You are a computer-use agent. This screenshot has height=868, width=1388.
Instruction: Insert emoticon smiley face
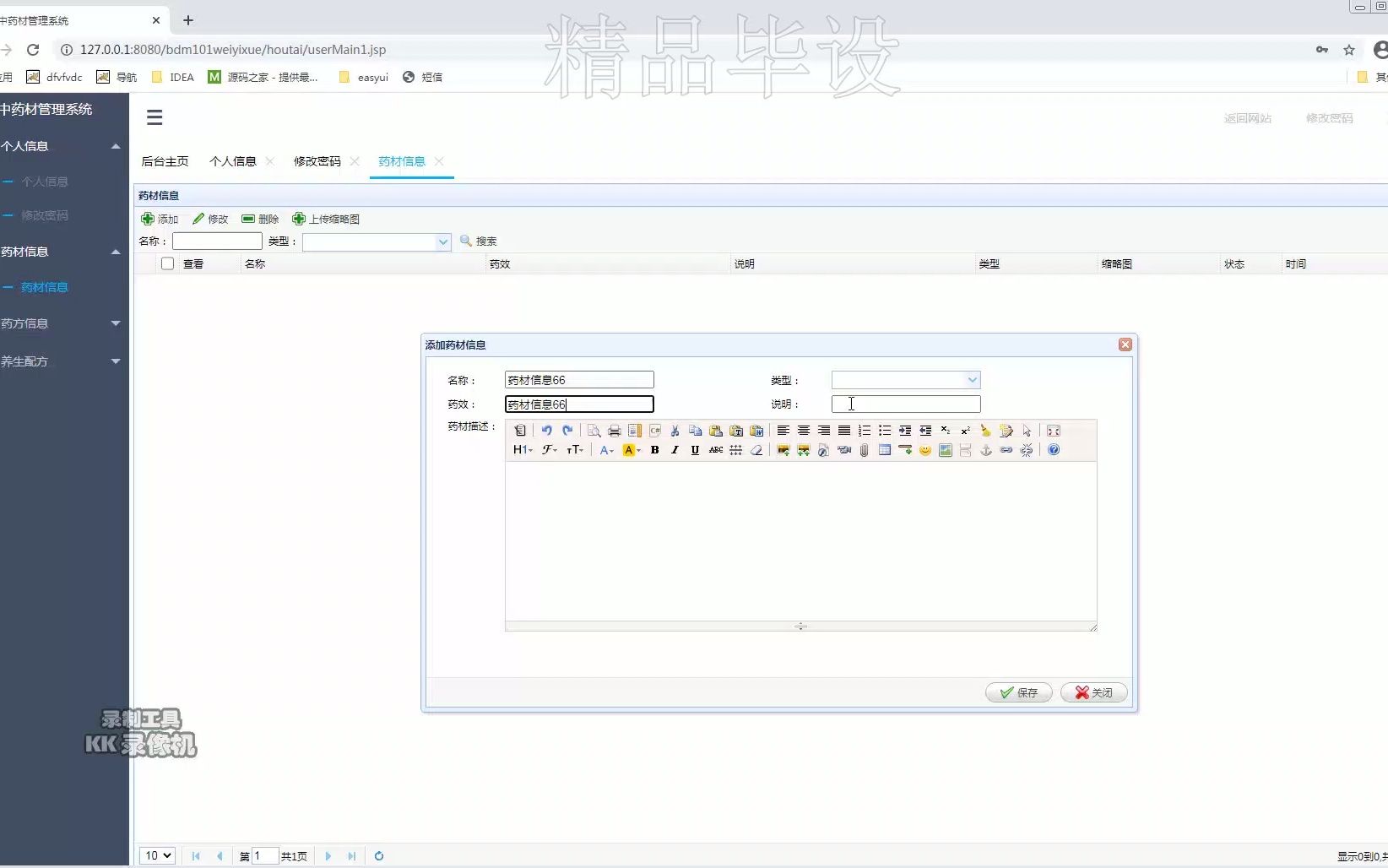[924, 450]
